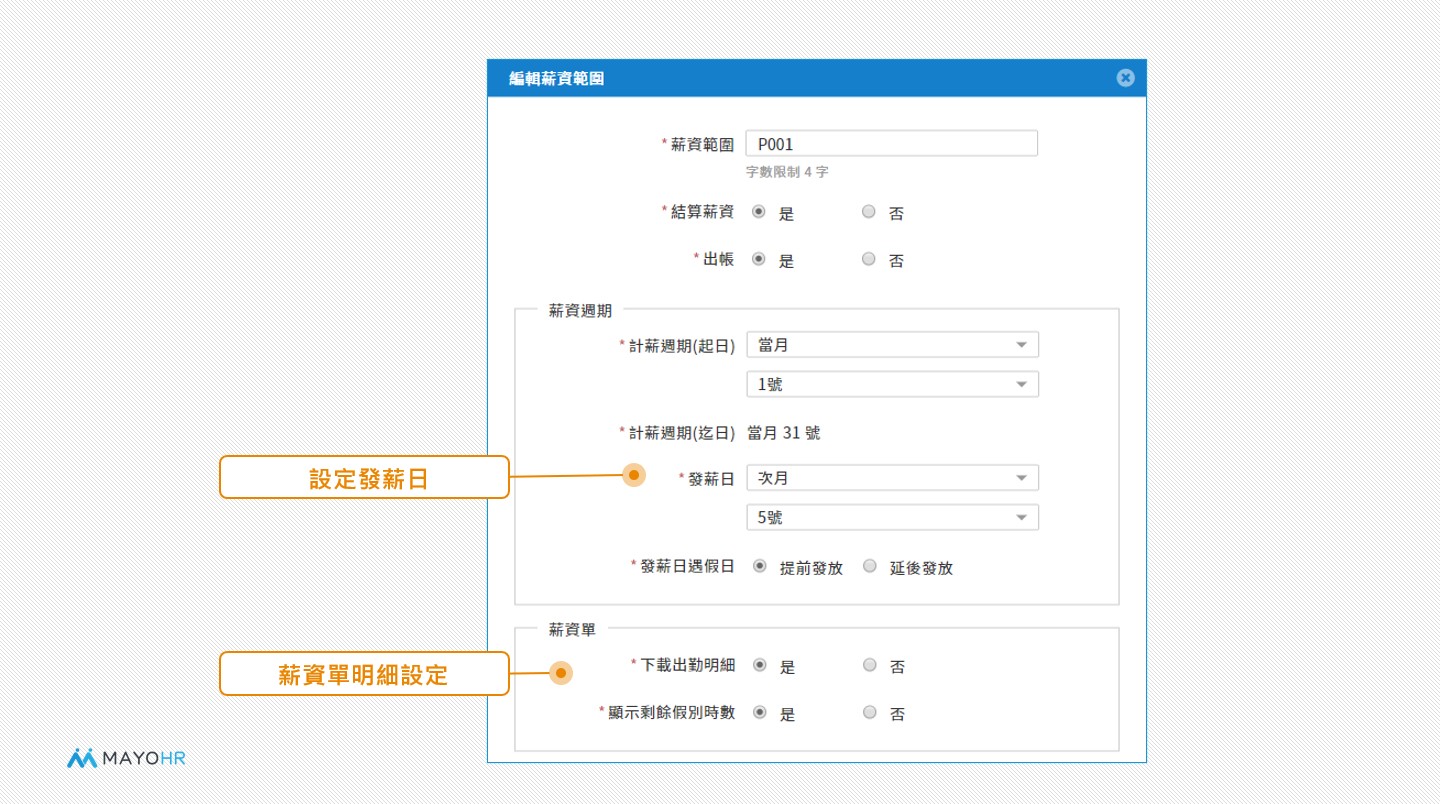This screenshot has height=804, width=1440.
Task: Open the 5號 payday dropdown
Action: (892, 518)
